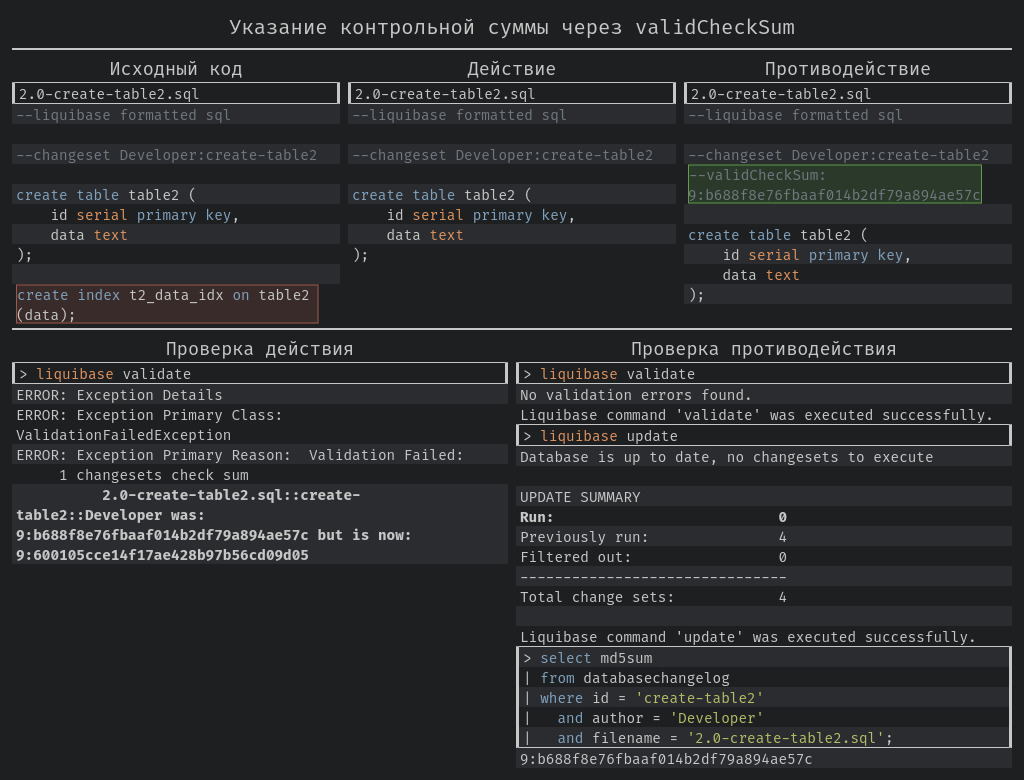Click '--liquibase formatted sql' in the Действие column
This screenshot has width=1024, height=780.
pyautogui.click(x=459, y=116)
